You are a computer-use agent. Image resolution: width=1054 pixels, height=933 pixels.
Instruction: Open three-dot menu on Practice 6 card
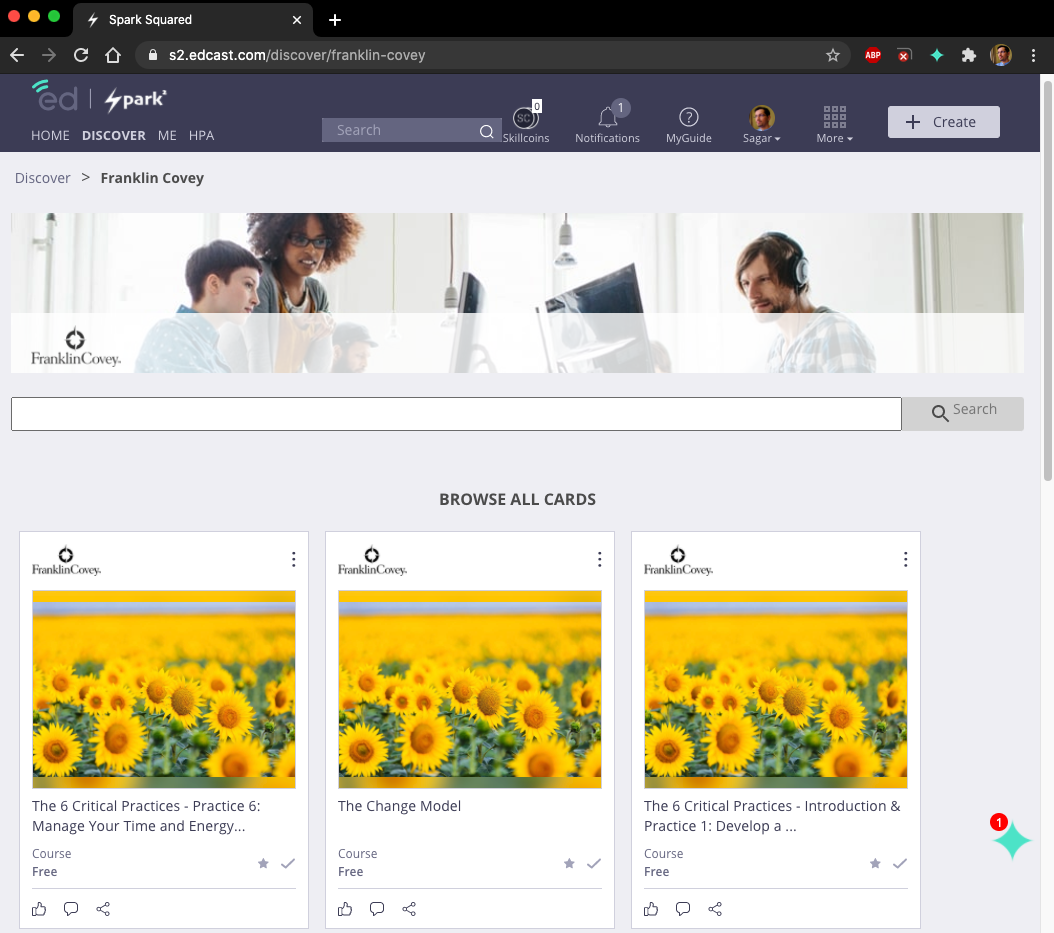[294, 559]
